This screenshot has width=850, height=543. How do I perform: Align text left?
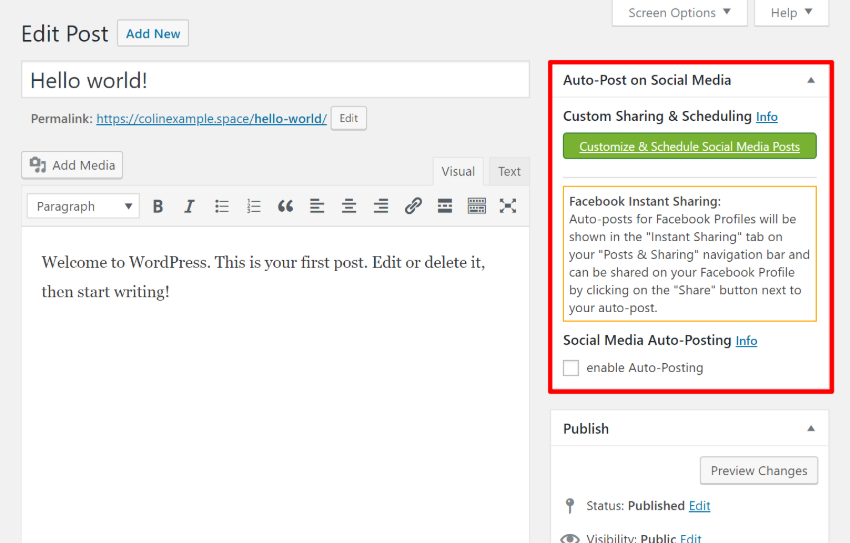tap(317, 206)
